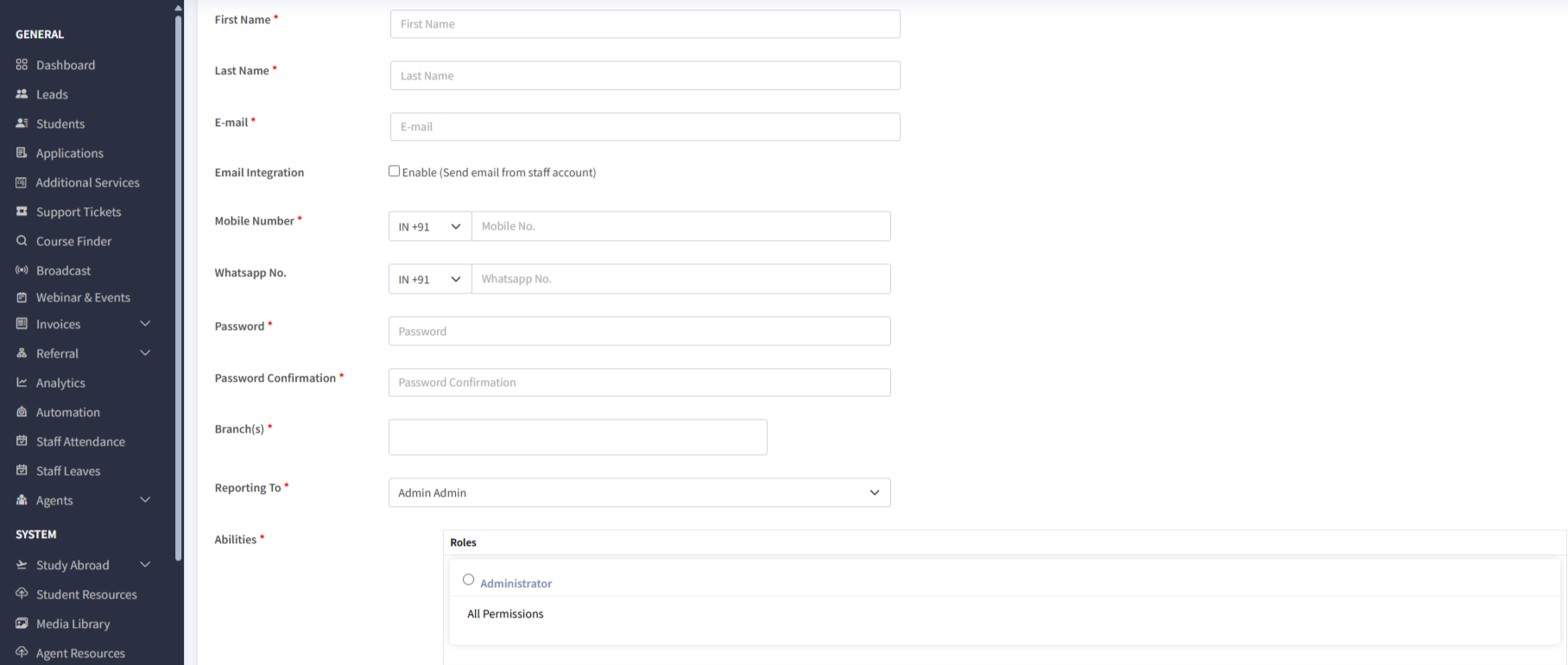
Task: Click the Dashboard icon in sidebar
Action: [22, 65]
